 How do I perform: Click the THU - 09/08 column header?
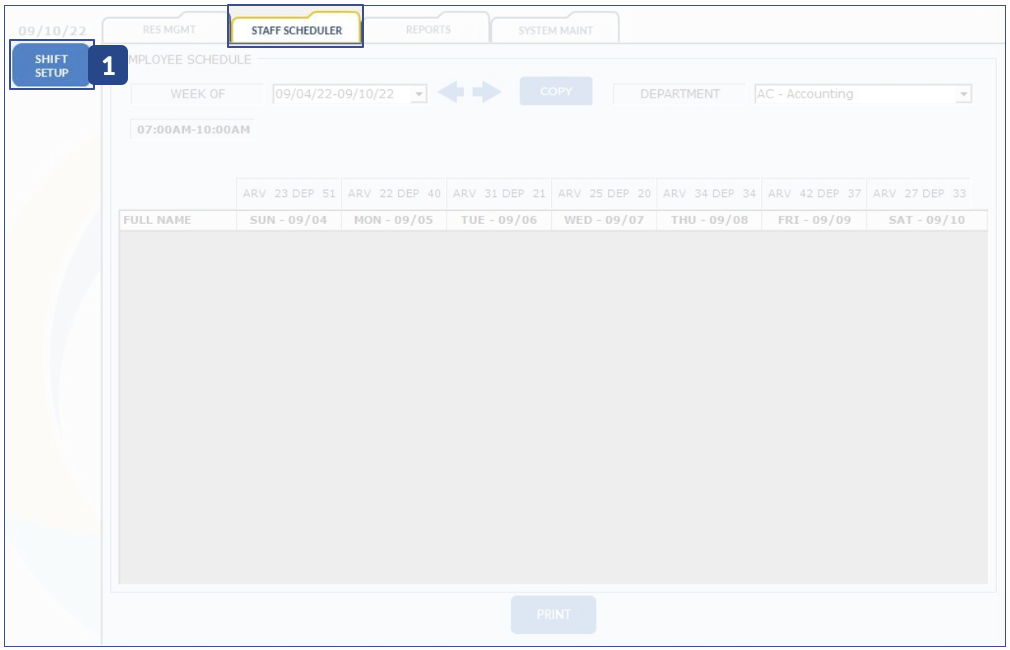(709, 220)
